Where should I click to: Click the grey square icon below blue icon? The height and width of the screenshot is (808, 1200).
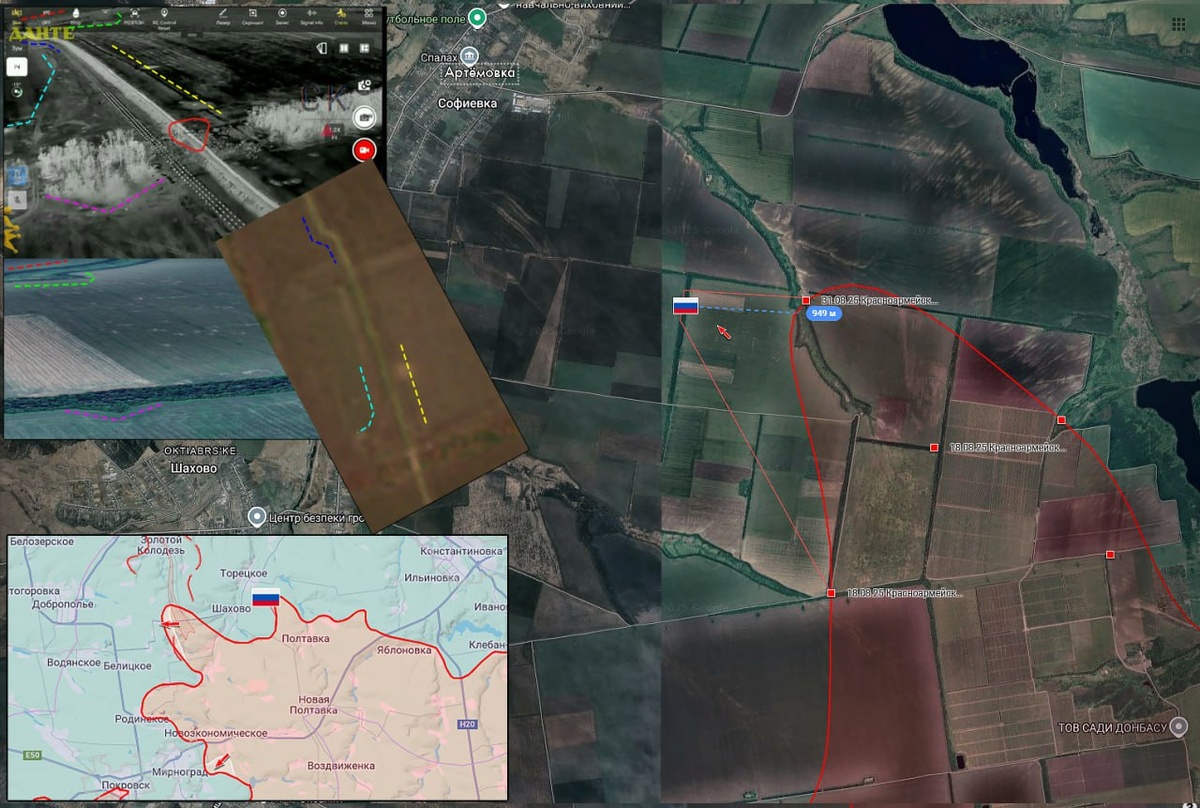click(x=17, y=199)
